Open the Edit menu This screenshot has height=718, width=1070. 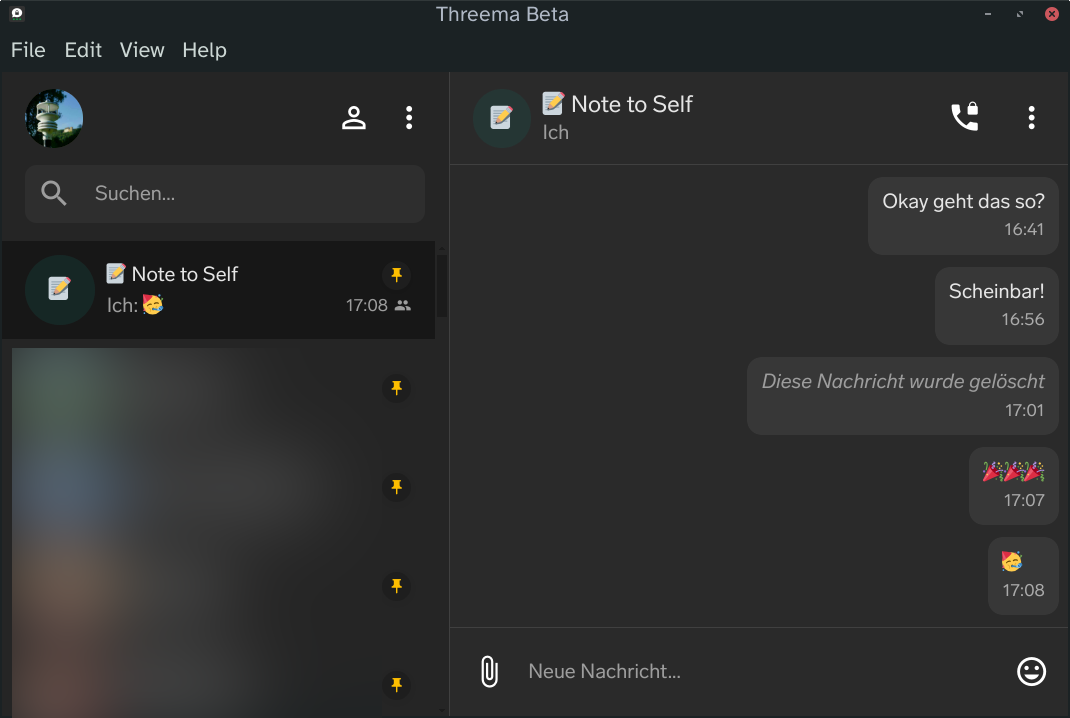coord(83,50)
